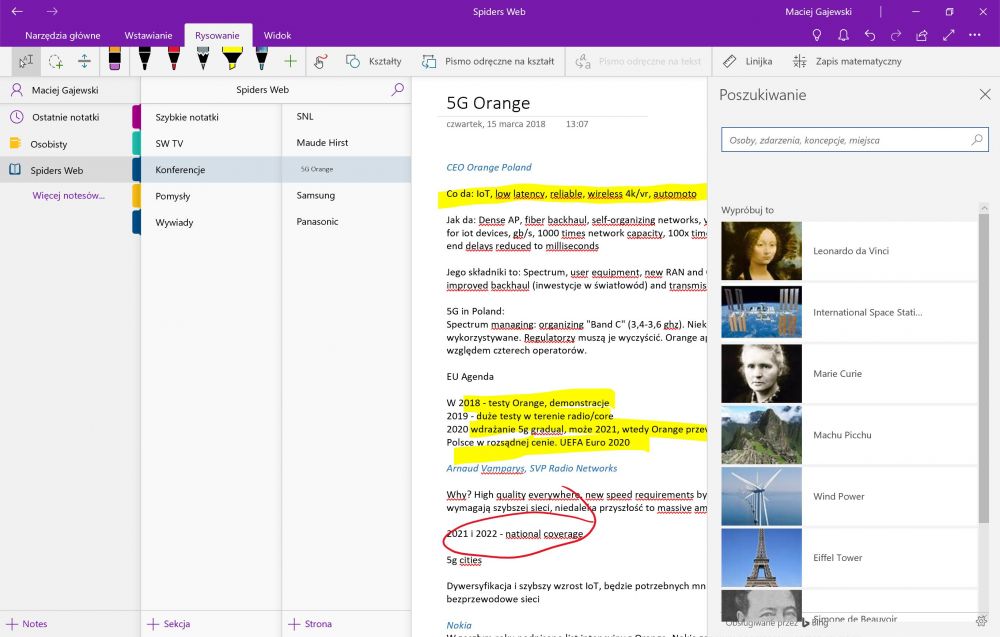Open the Narzędzia główne tab
This screenshot has width=1000, height=637.
62,36
